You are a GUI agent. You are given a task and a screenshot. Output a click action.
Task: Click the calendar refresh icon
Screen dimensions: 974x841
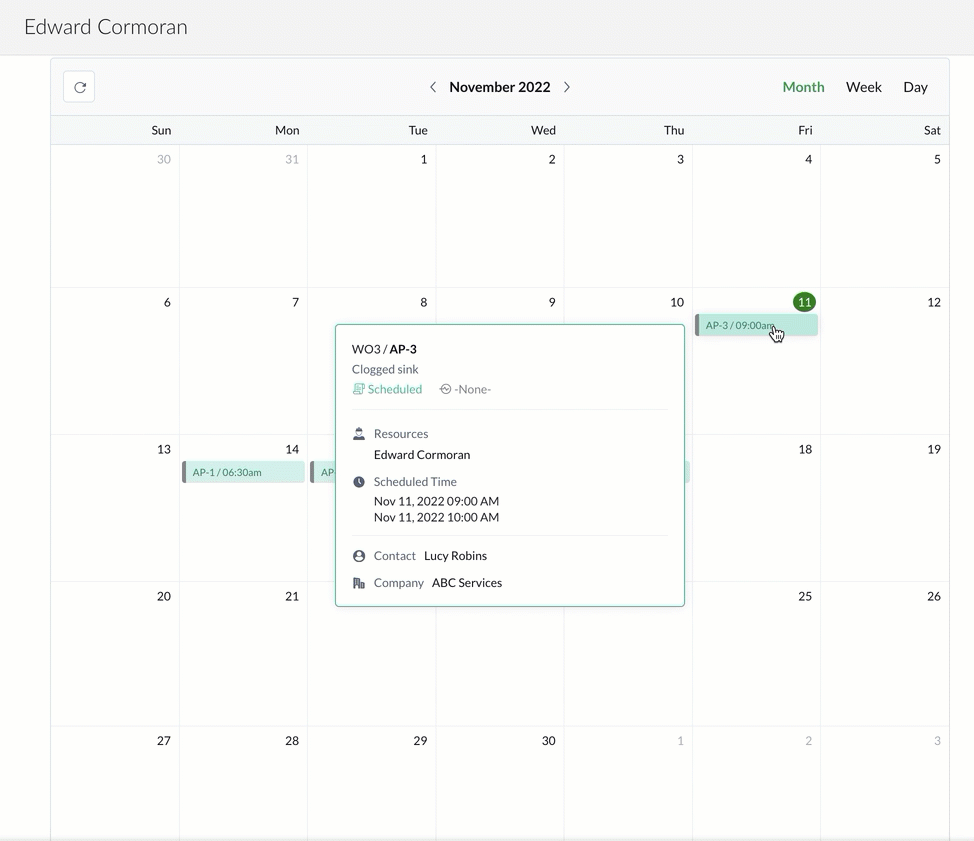click(x=80, y=87)
